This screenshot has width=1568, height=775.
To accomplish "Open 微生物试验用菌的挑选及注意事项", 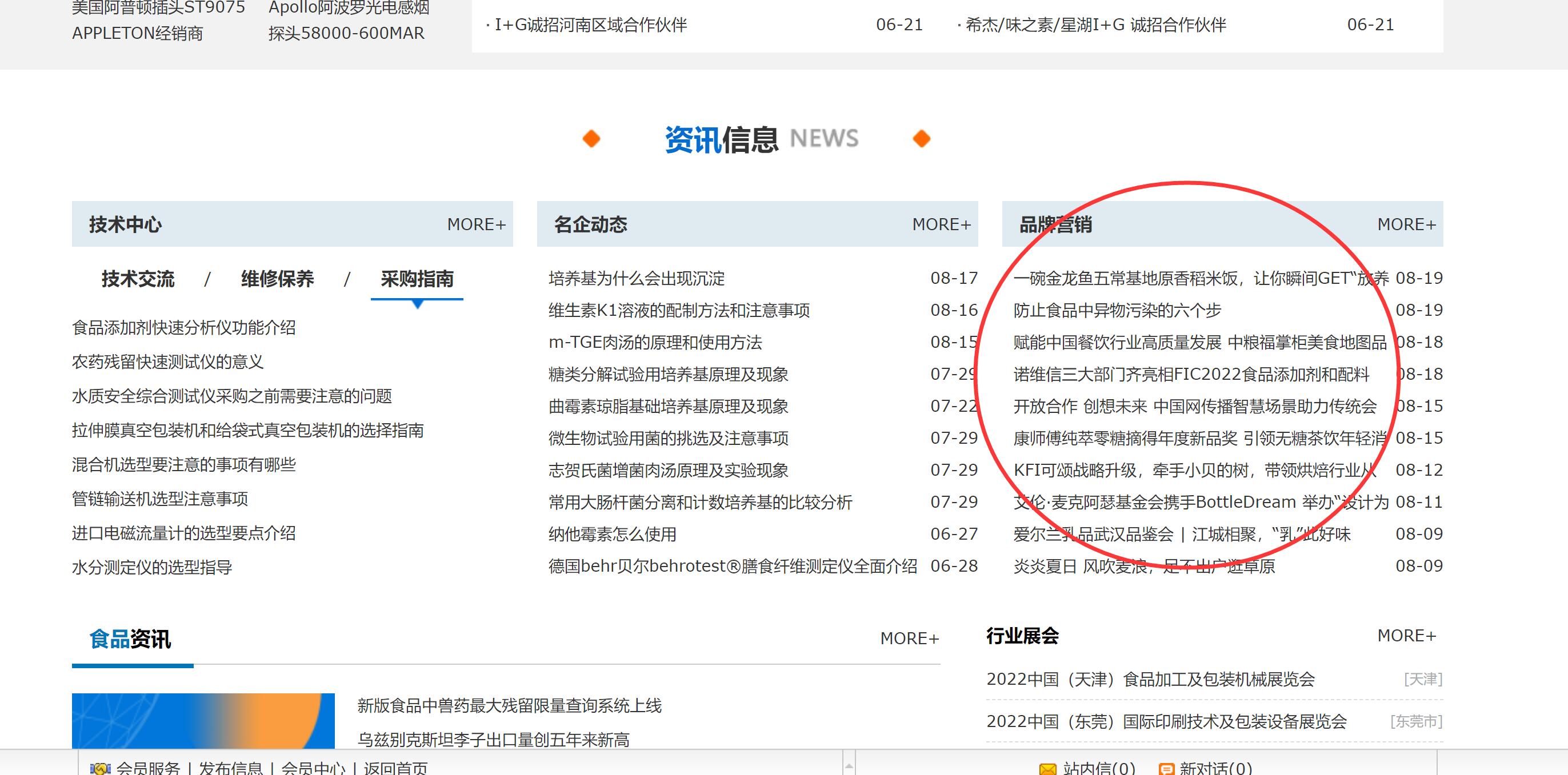I will coord(669,438).
